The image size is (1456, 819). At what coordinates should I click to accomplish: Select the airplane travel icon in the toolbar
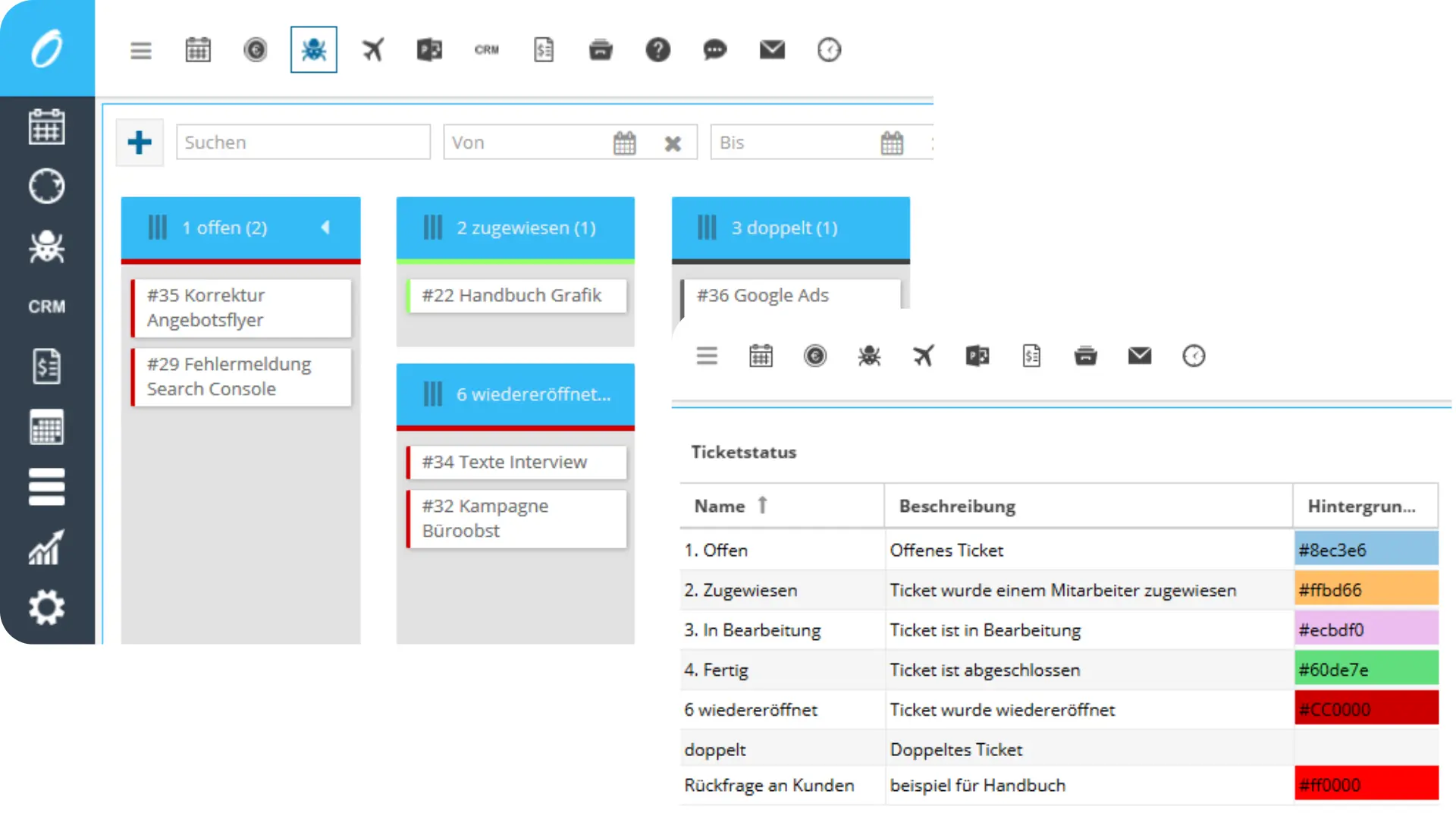coord(372,49)
